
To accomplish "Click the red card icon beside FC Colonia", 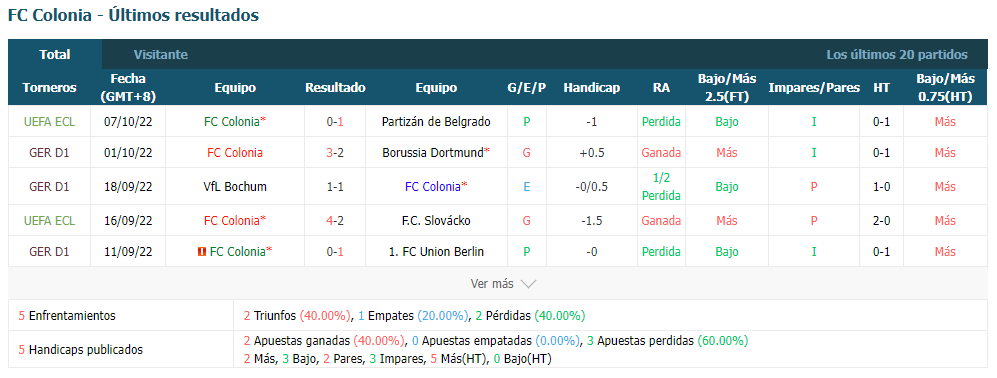I will coord(202,252).
